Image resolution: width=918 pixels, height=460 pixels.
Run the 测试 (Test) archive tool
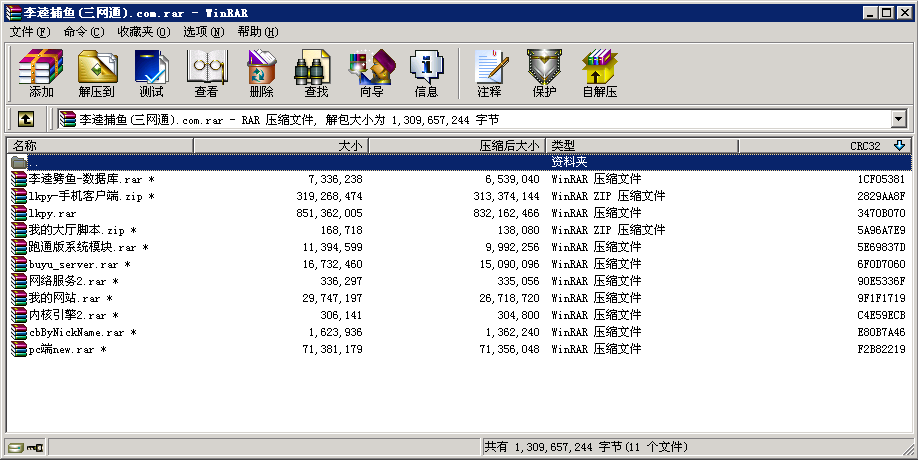point(151,74)
